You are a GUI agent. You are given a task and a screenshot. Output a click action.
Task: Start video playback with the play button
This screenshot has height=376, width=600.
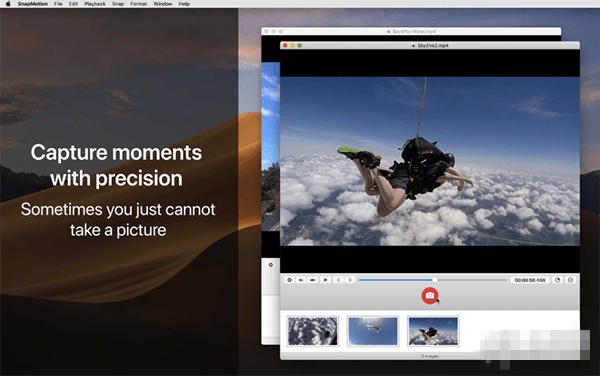pos(325,280)
